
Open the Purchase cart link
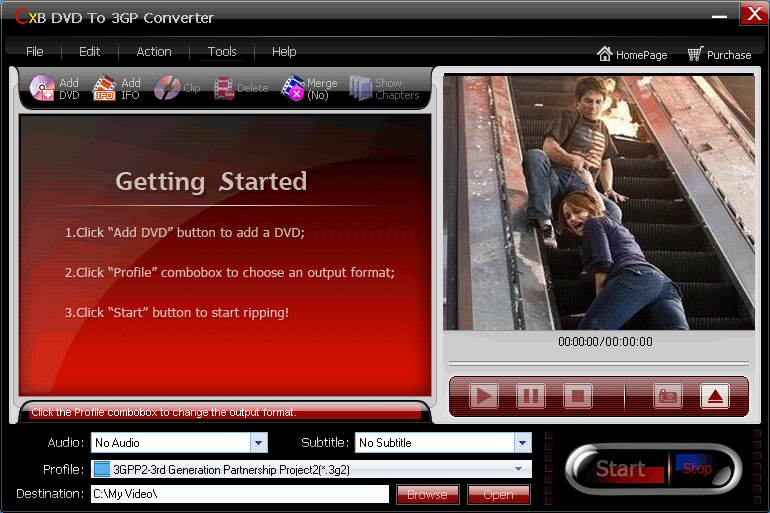[x=719, y=54]
